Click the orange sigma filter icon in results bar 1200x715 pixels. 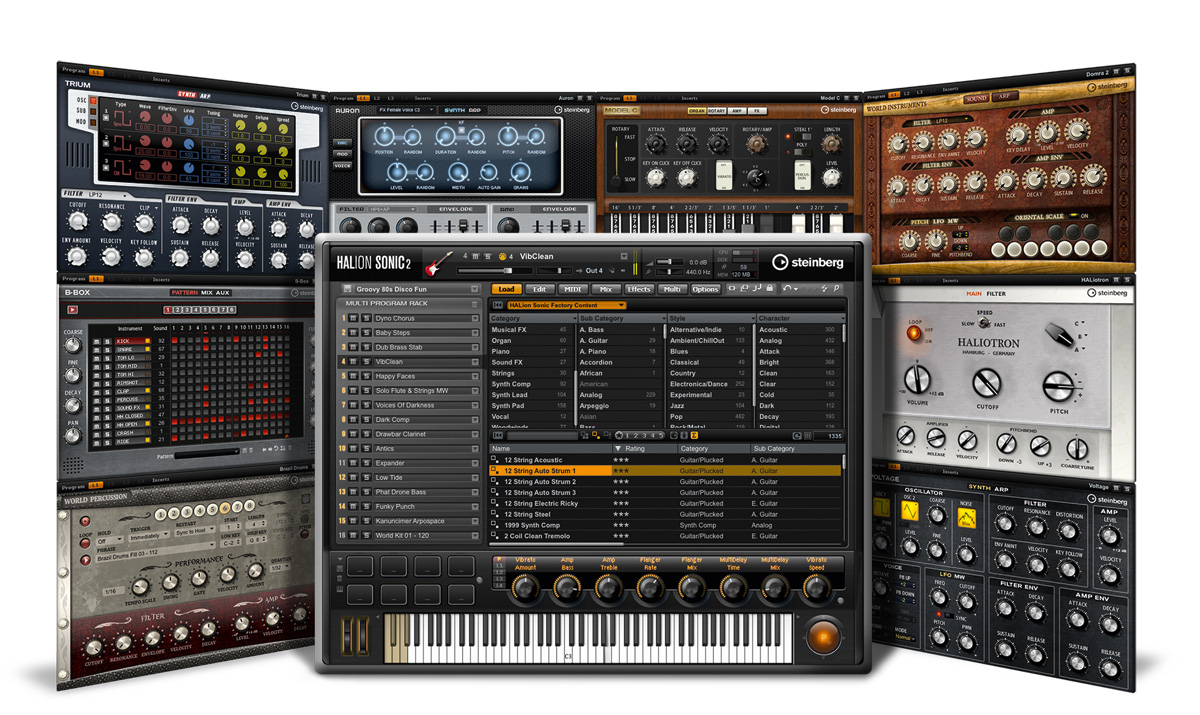coord(694,435)
